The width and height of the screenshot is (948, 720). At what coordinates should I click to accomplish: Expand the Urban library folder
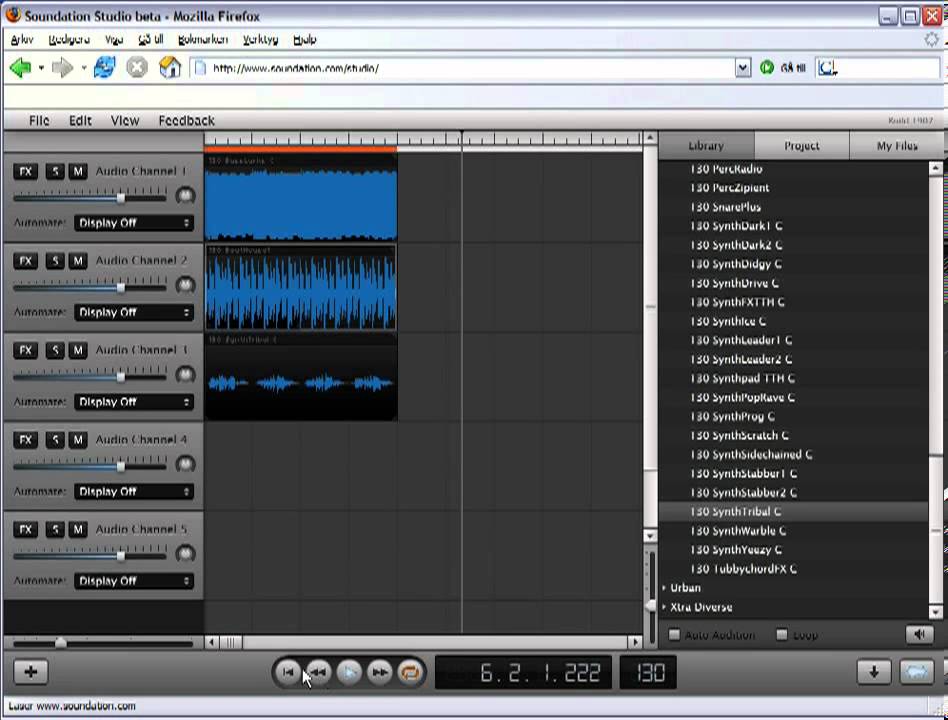point(664,588)
